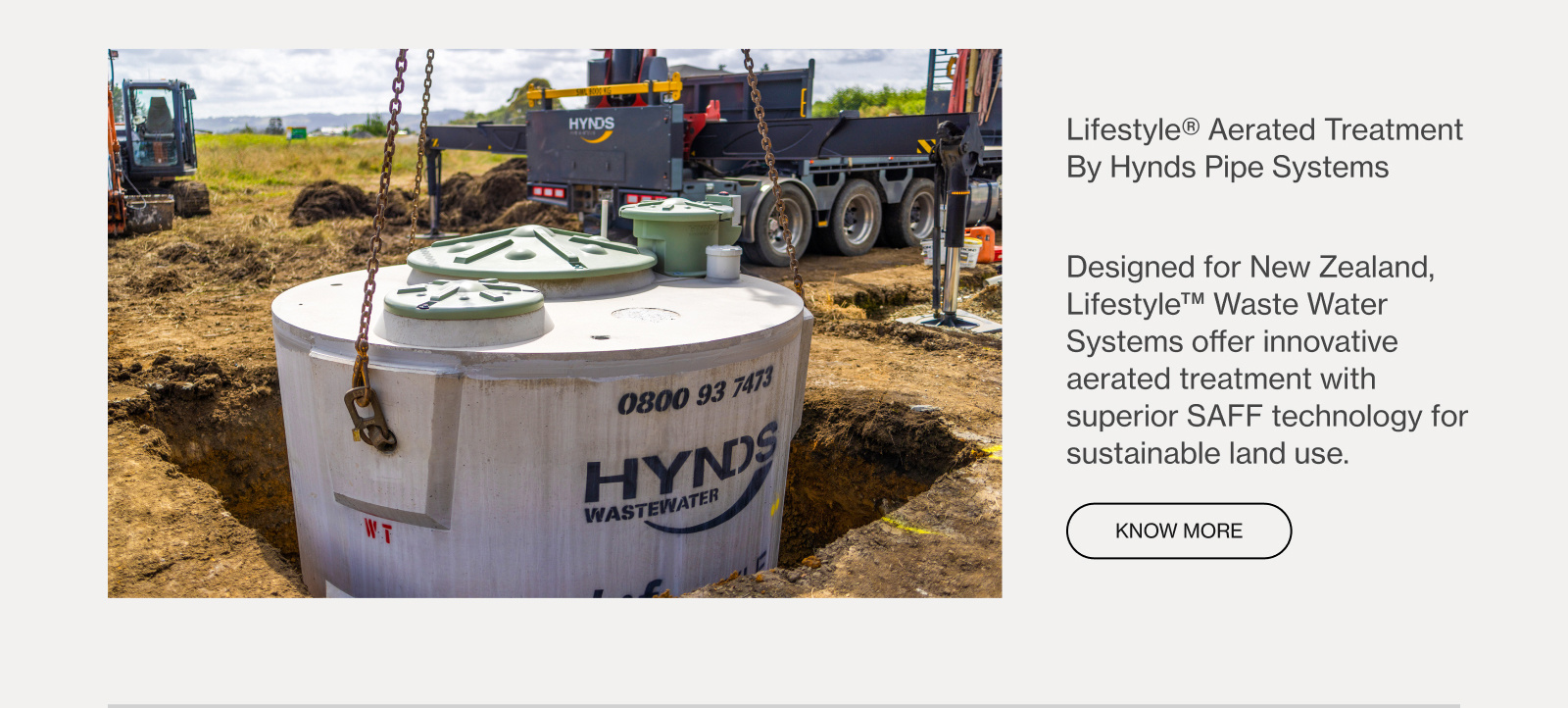
Task: Click the KNOW MORE button
Action: click(x=1179, y=531)
